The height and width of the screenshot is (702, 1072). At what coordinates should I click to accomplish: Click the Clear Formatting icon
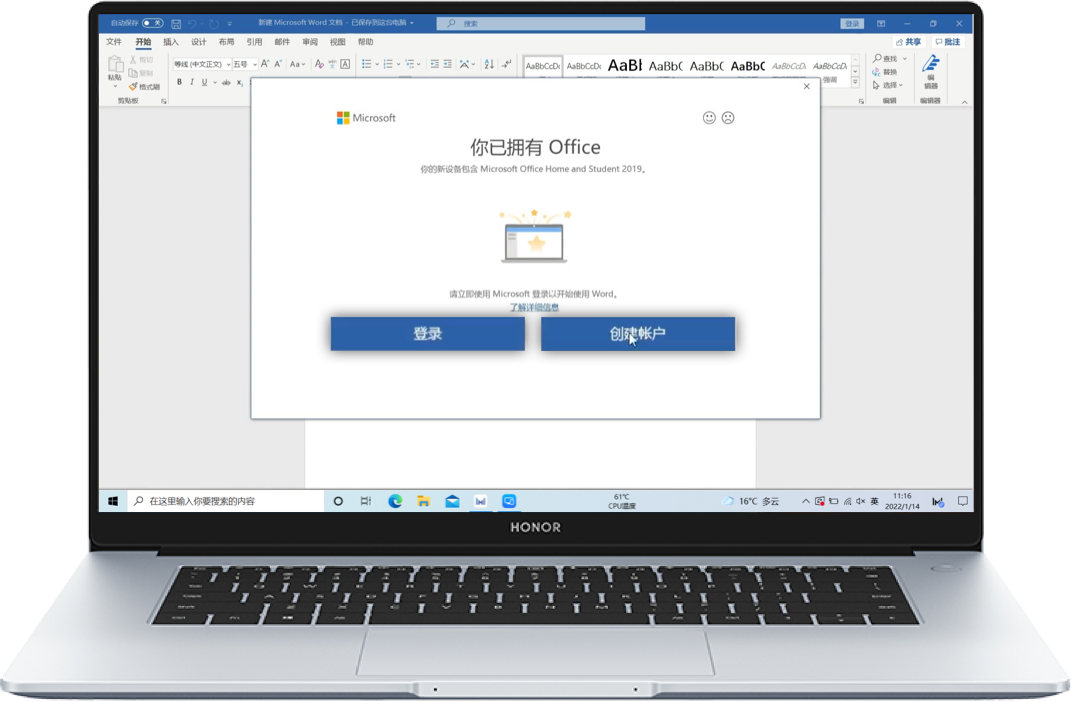tap(319, 64)
